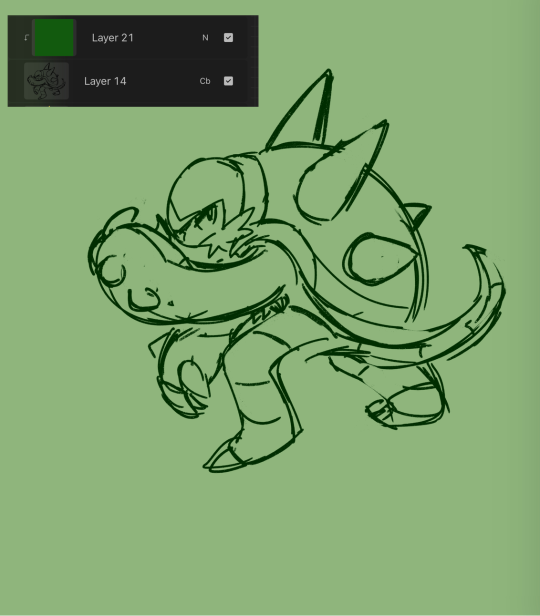Click the clipping mask arrow on Layer 21
This screenshot has width=540, height=616.
pyautogui.click(x=26, y=38)
